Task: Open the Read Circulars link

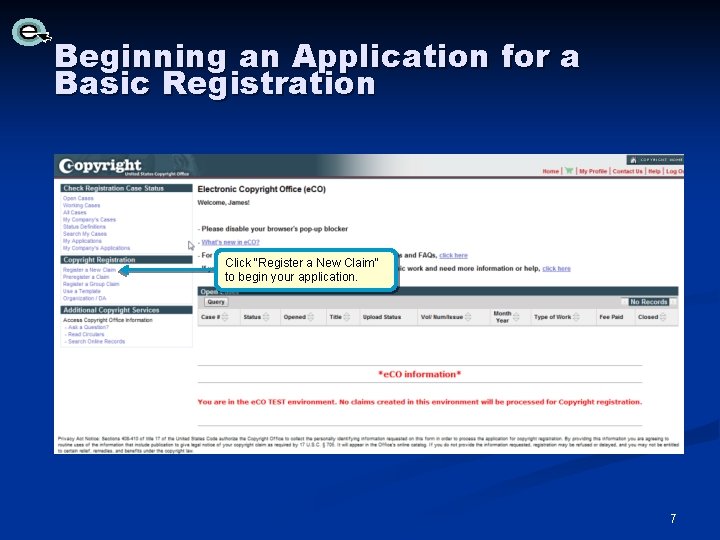Action: click(86, 334)
